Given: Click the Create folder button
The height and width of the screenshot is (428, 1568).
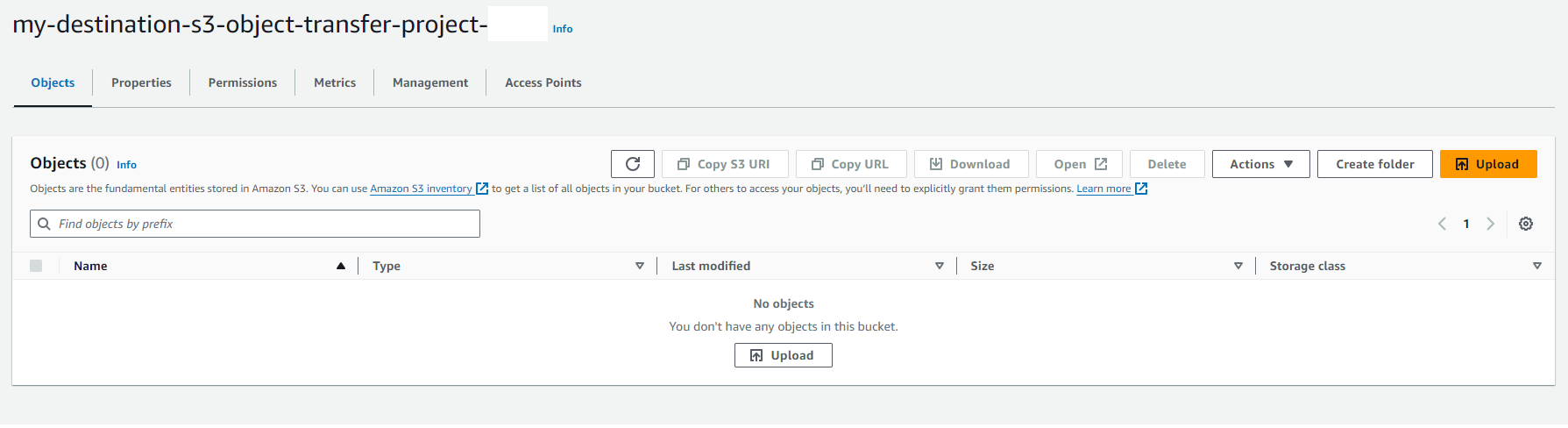Looking at the screenshot, I should (x=1375, y=164).
